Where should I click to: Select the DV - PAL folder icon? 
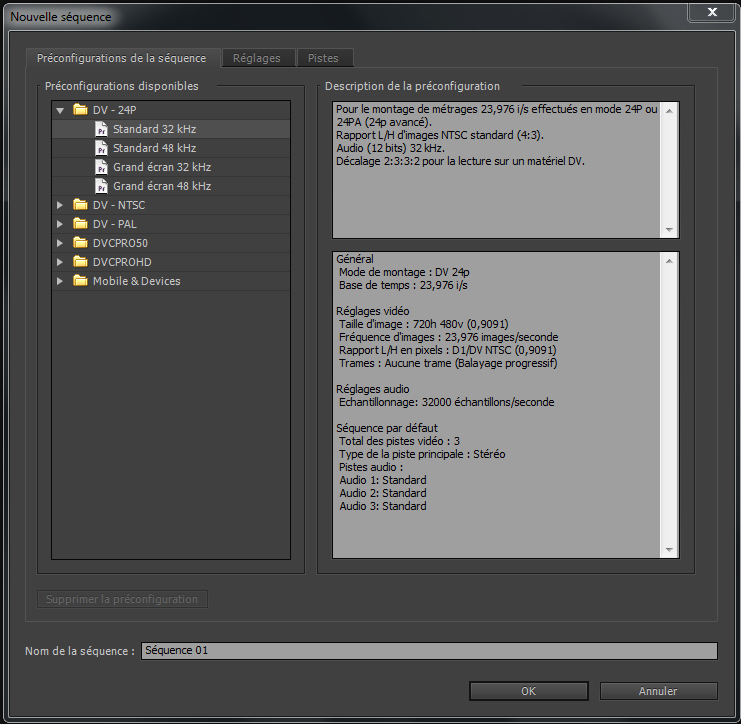(80, 224)
